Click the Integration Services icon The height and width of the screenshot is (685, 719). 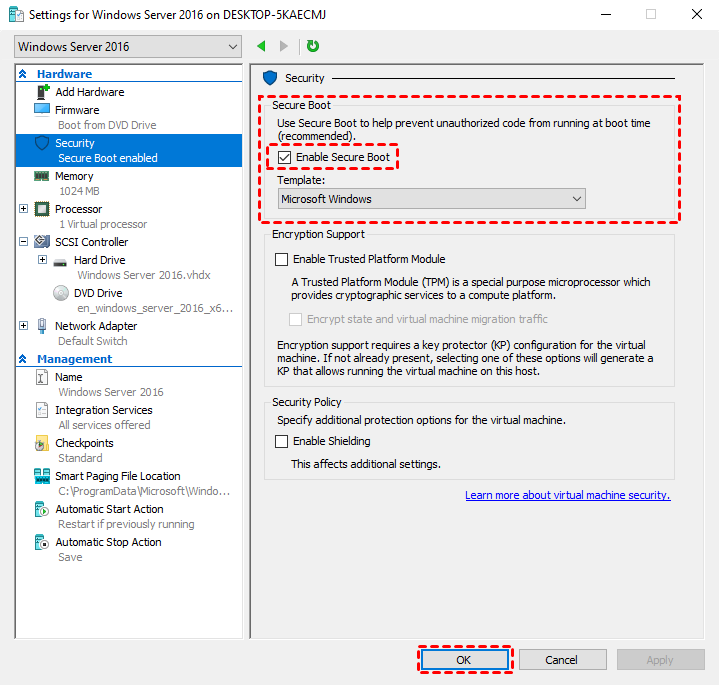pos(42,410)
